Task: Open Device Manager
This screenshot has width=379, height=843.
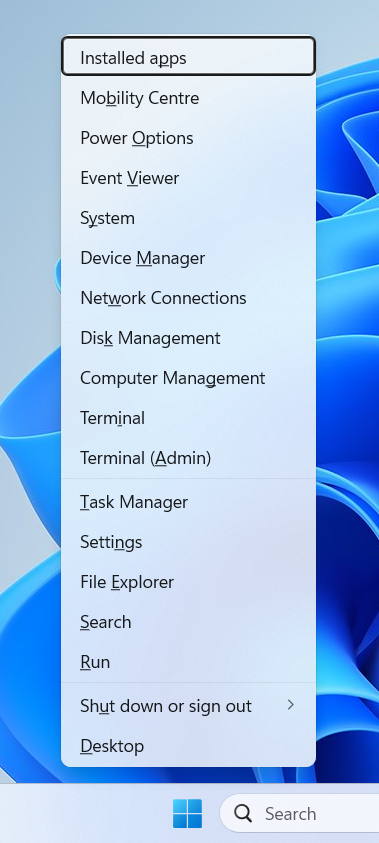Action: [188, 258]
